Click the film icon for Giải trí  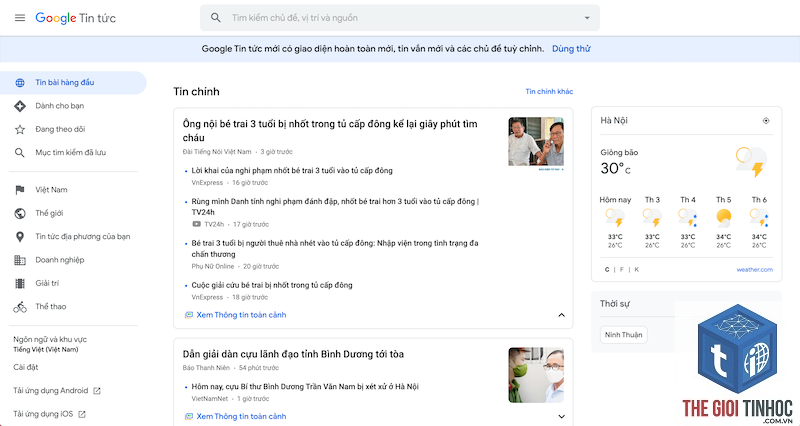tap(20, 283)
